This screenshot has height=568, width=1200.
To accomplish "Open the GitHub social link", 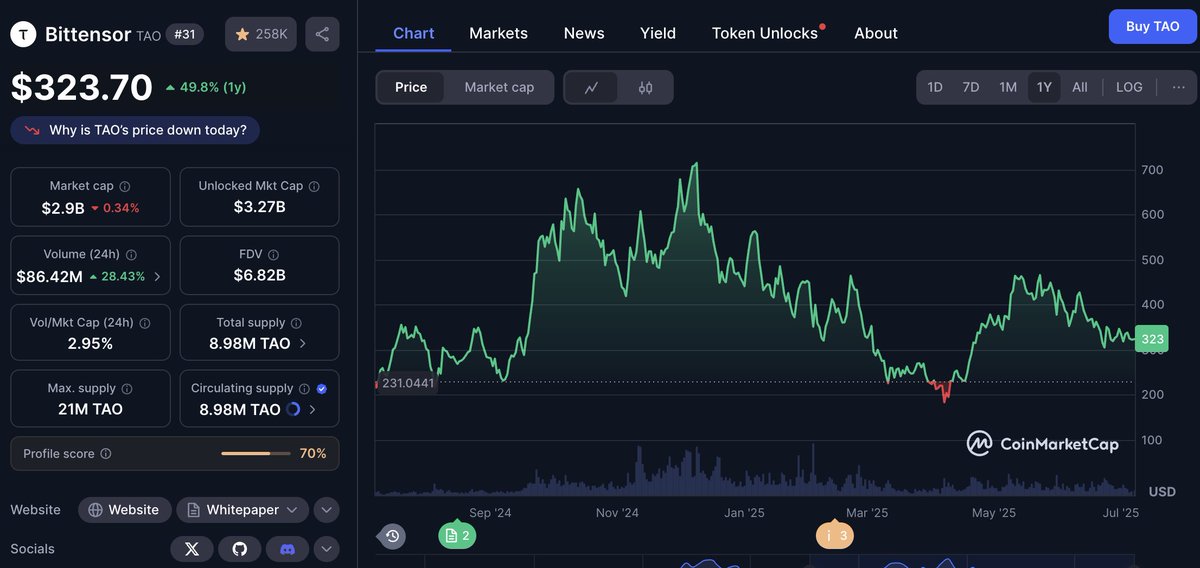I will (x=240, y=549).
